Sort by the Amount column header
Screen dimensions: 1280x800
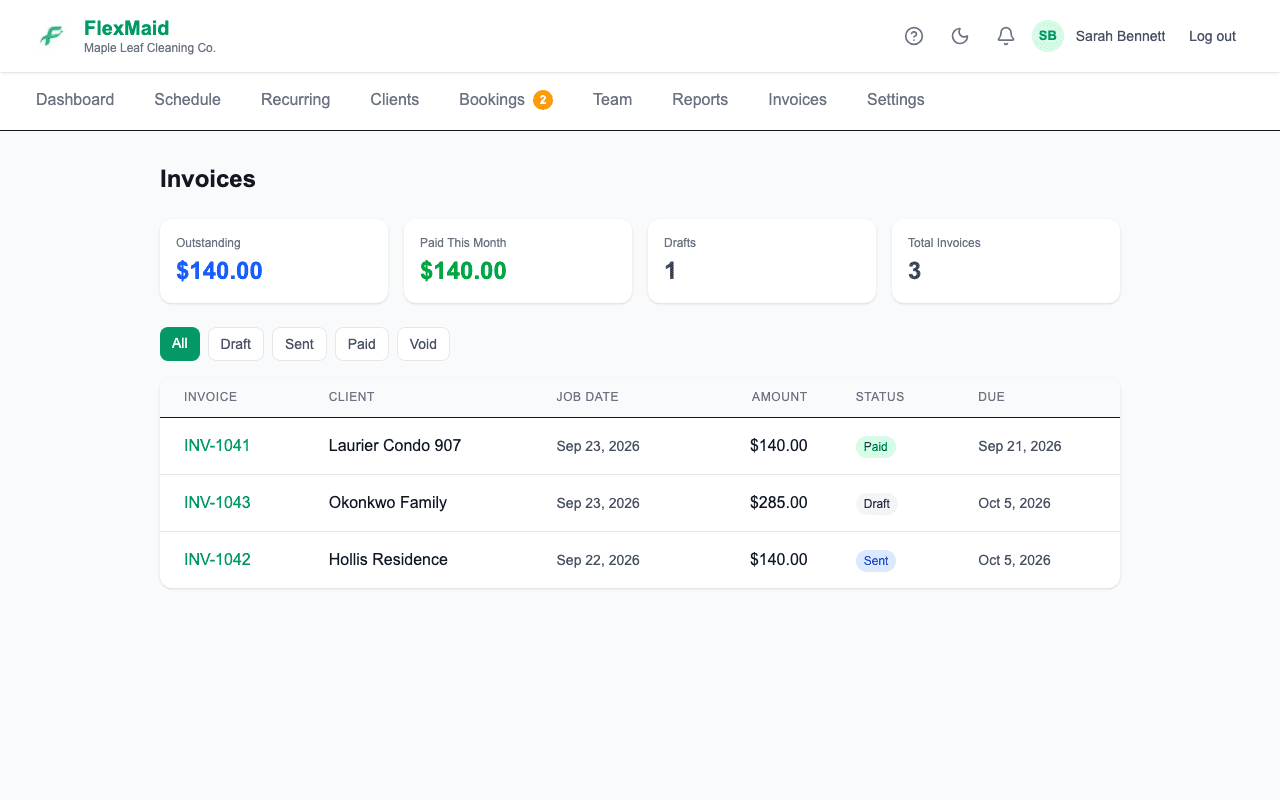tap(779, 397)
